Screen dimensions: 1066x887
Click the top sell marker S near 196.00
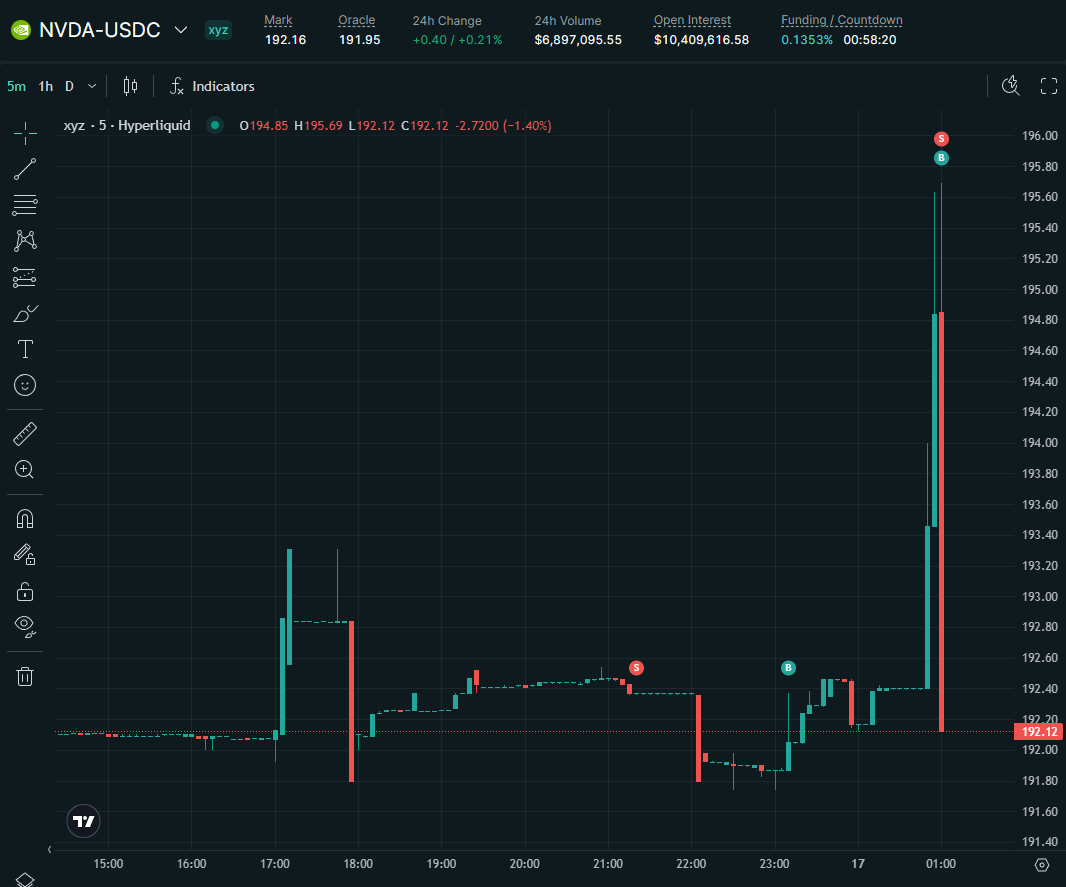941,139
